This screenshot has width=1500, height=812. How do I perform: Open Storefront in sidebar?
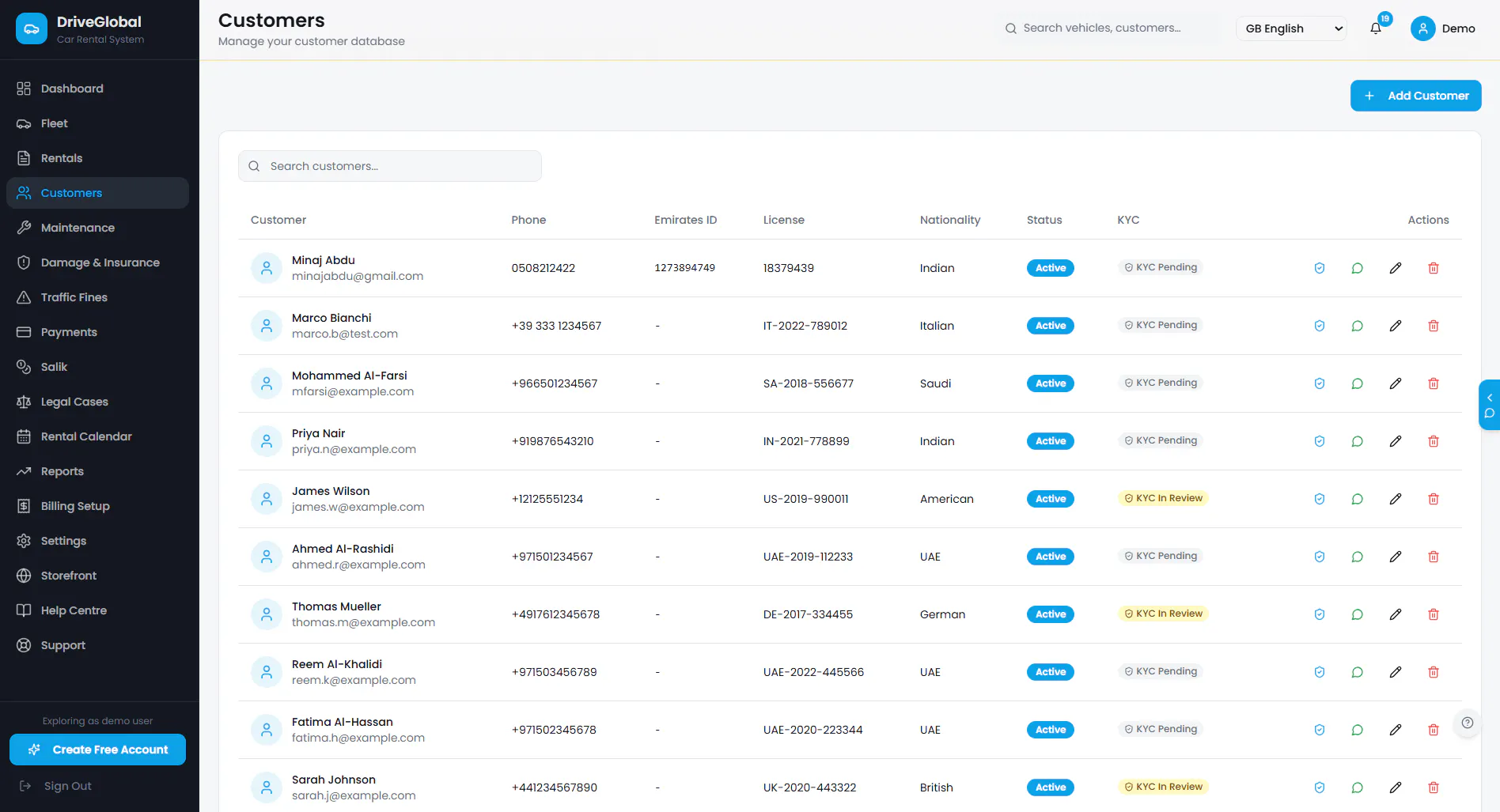pyautogui.click(x=97, y=576)
